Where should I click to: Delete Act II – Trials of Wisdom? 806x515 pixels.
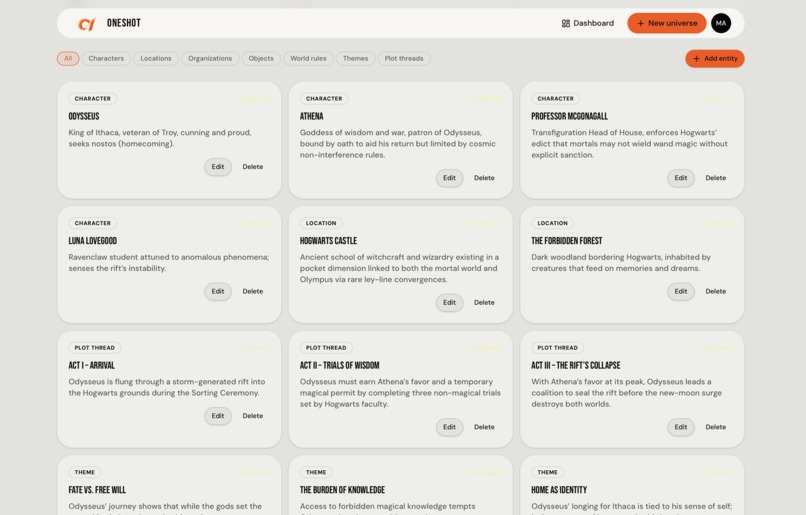[484, 427]
